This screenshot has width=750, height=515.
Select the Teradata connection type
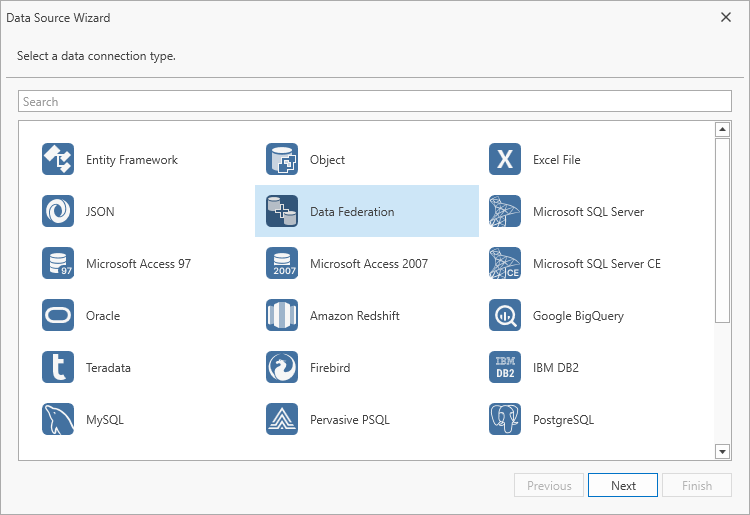click(108, 368)
